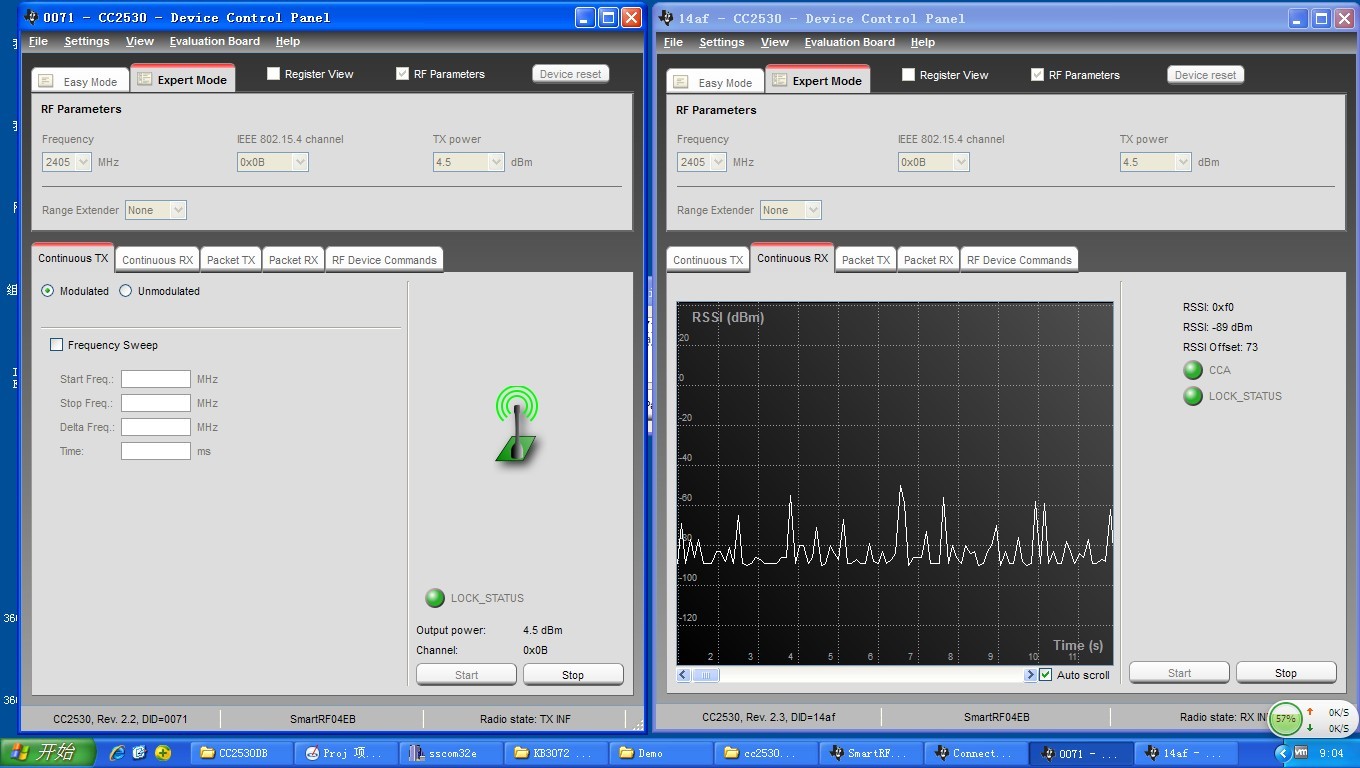Image resolution: width=1360 pixels, height=768 pixels.
Task: Click the Delta Freq. input field
Action: point(156,427)
